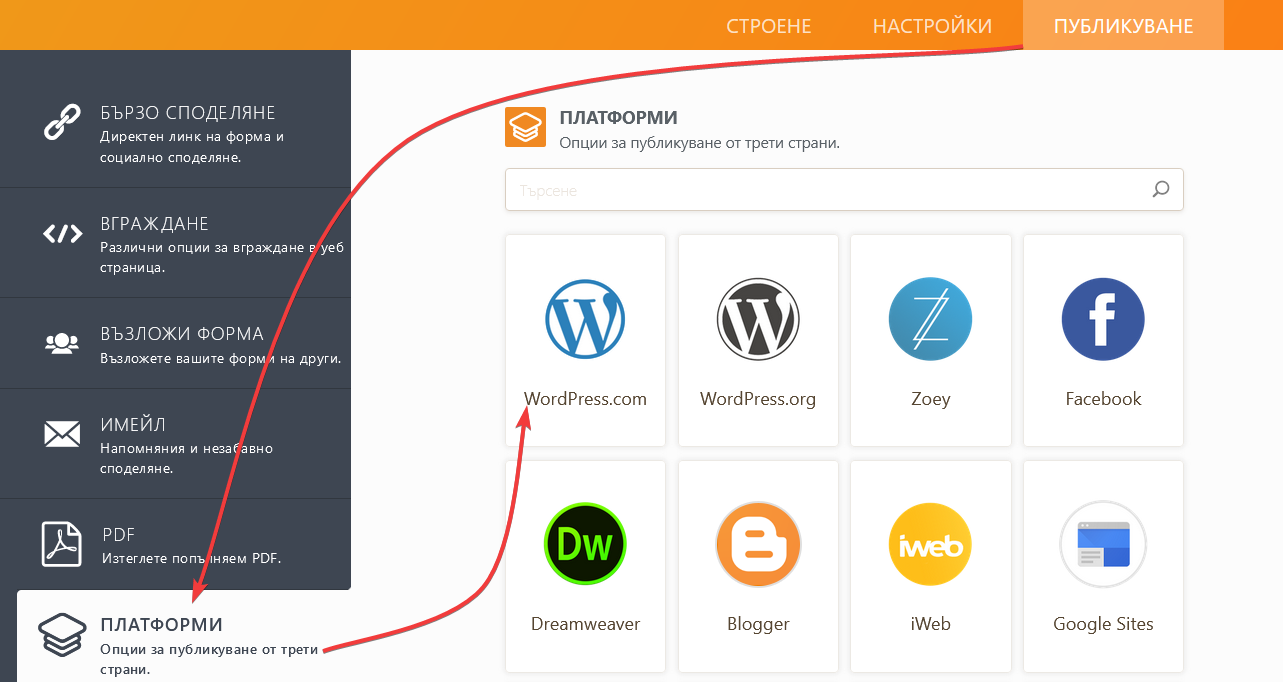1283x682 pixels.
Task: Click the email envelope icon
Action: pyautogui.click(x=62, y=434)
